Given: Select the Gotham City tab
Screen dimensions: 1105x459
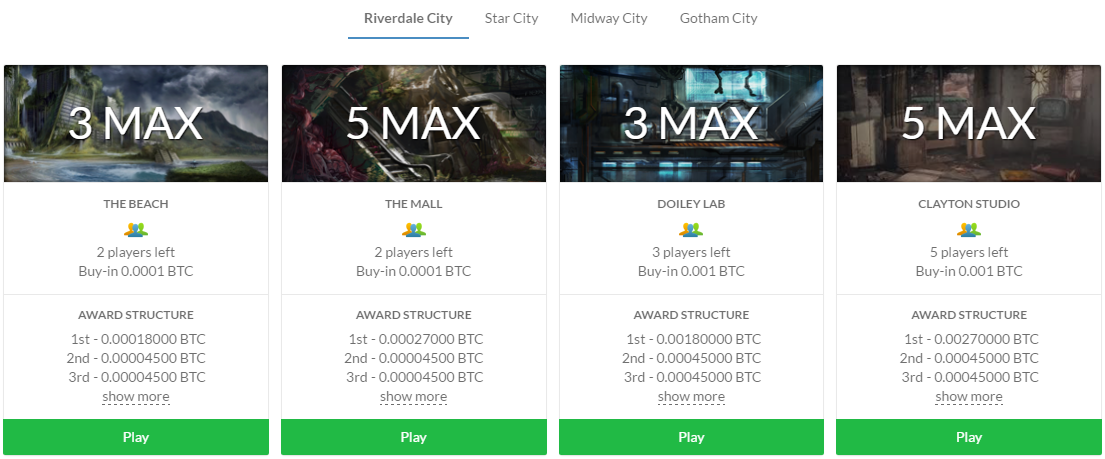Looking at the screenshot, I should coord(718,18).
